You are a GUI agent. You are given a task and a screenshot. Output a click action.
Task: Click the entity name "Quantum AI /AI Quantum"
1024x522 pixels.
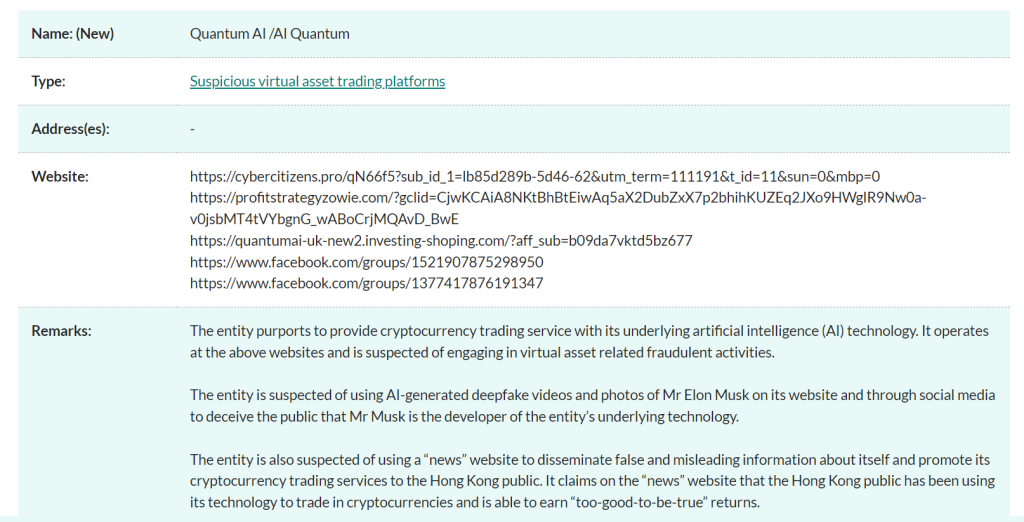(x=270, y=33)
